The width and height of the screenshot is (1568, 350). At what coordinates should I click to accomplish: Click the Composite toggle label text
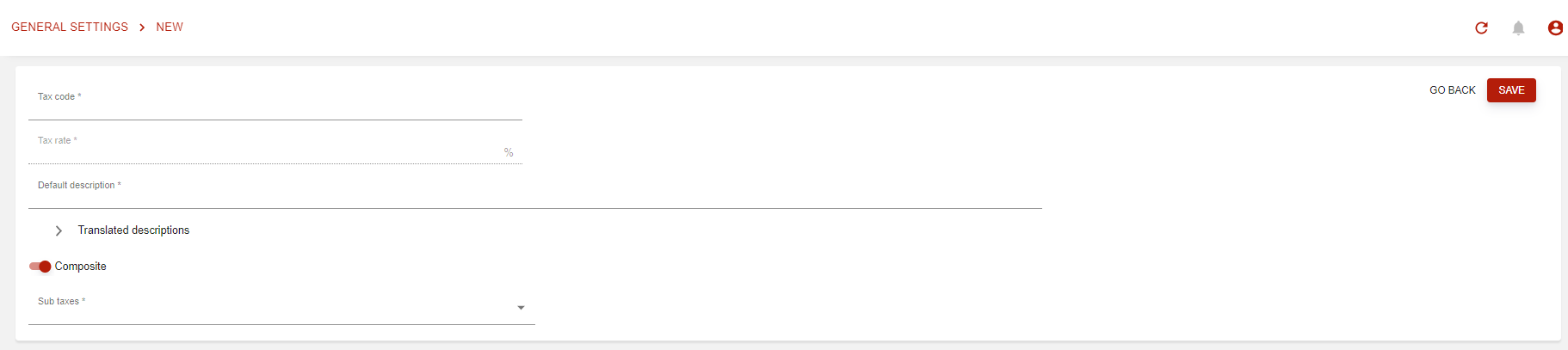point(81,267)
